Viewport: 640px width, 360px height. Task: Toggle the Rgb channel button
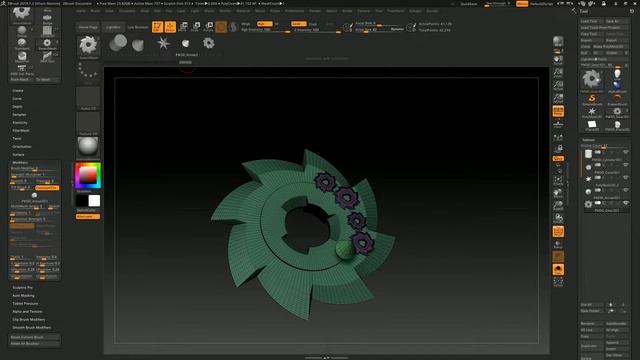264,24
